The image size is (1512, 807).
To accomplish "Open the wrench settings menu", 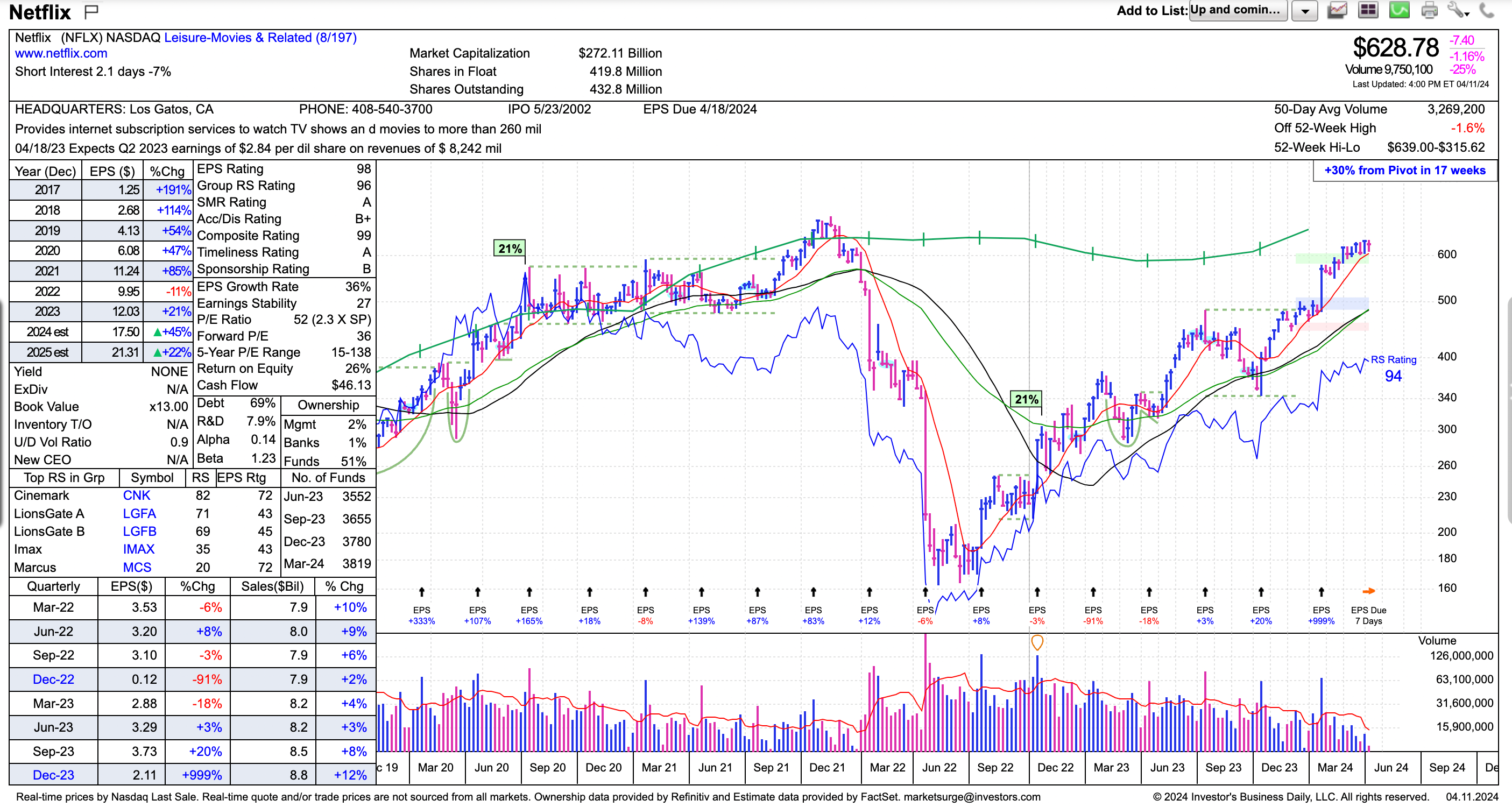I will pos(1458,10).
